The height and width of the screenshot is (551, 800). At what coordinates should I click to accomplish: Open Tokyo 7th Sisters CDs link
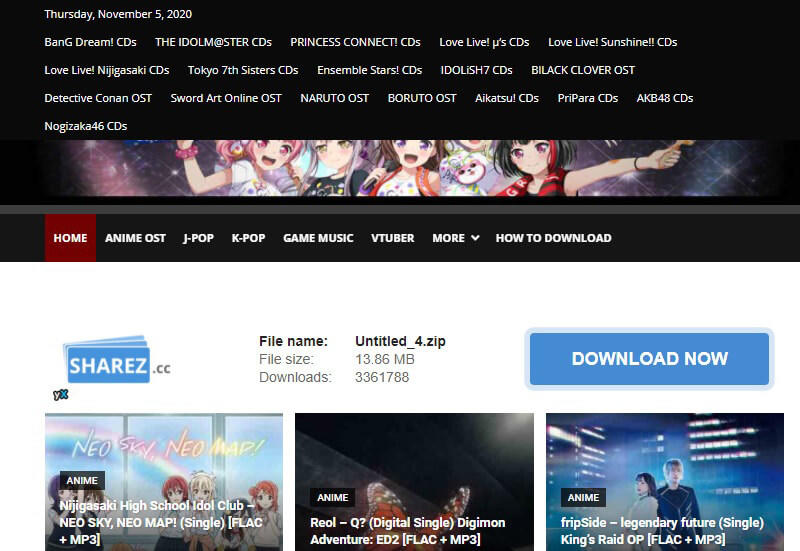[x=243, y=70]
